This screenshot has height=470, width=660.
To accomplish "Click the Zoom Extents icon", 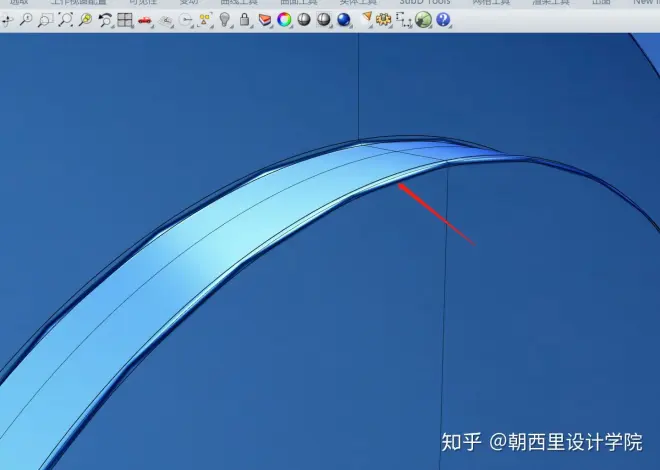I will click(x=65, y=20).
